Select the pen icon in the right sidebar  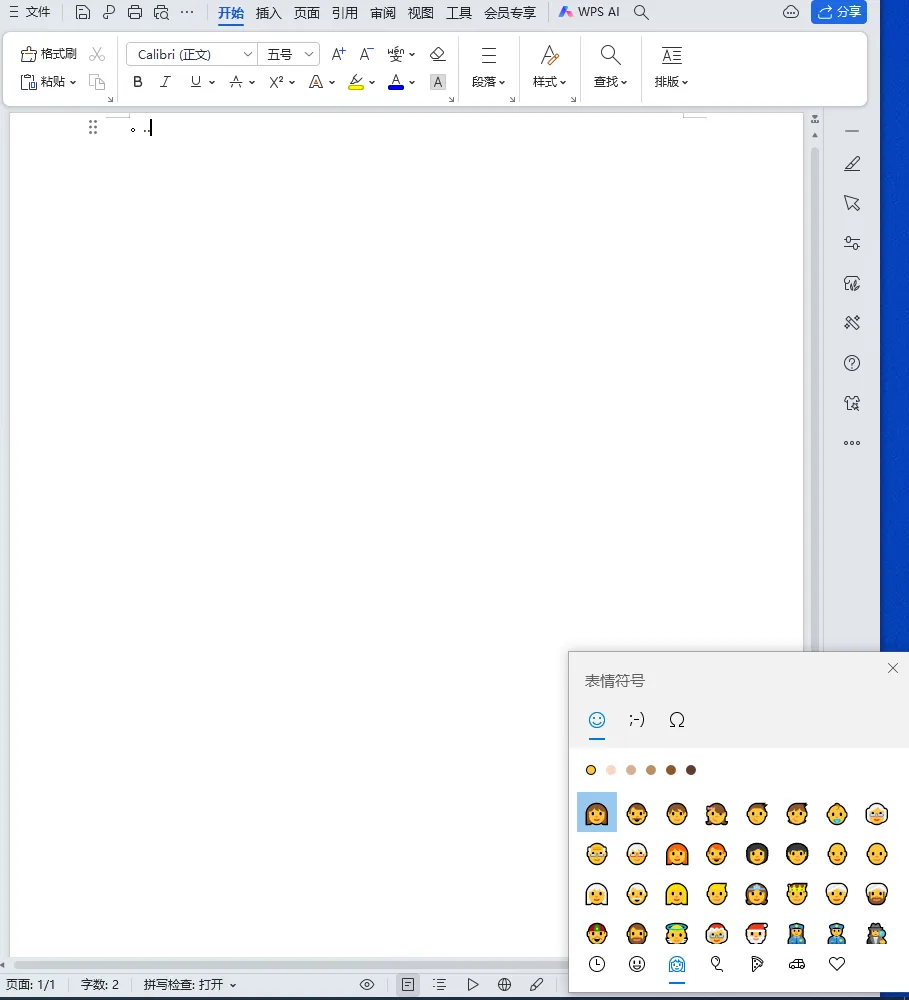[x=852, y=163]
